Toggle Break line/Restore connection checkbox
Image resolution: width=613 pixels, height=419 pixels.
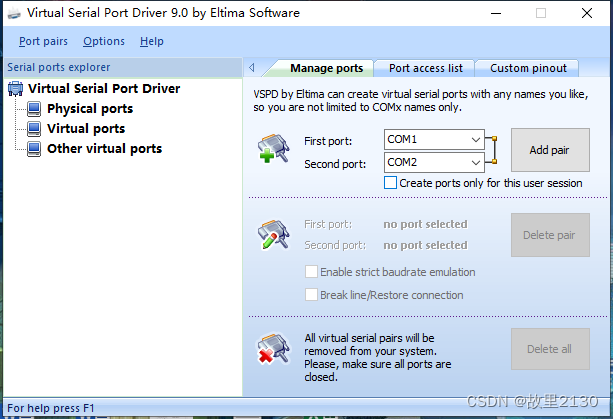311,295
